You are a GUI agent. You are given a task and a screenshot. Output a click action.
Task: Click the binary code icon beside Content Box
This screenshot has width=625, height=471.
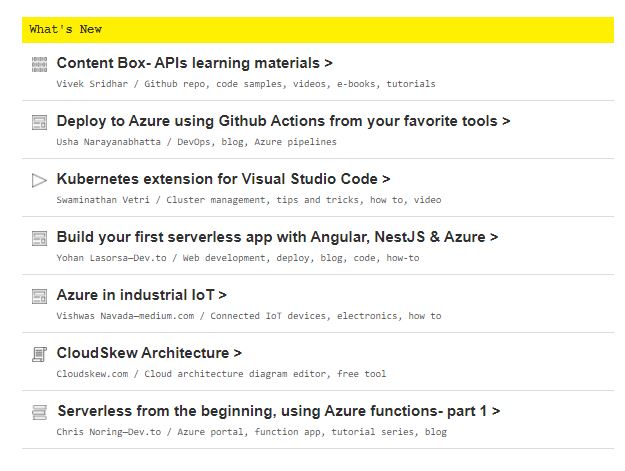[39, 64]
